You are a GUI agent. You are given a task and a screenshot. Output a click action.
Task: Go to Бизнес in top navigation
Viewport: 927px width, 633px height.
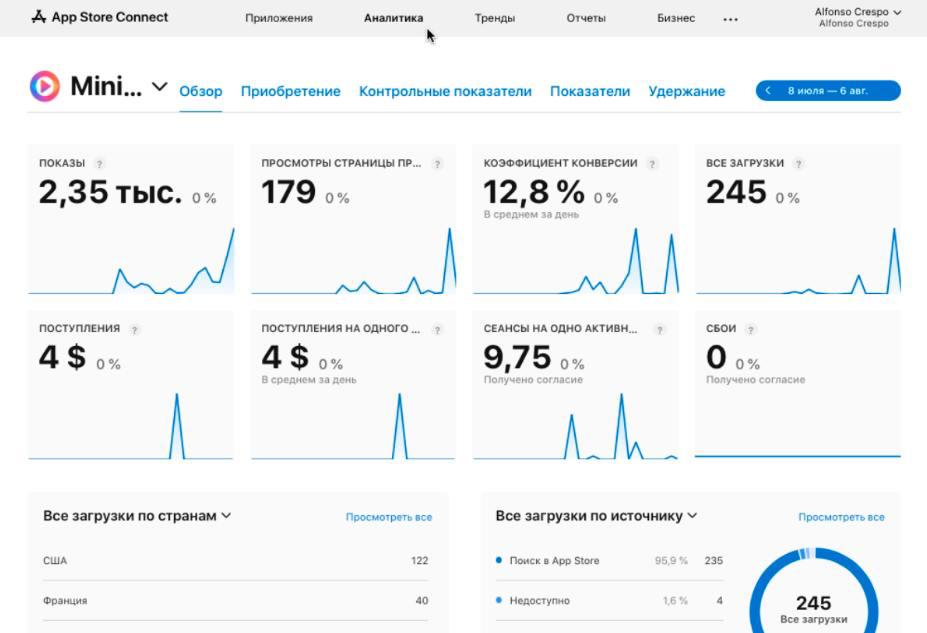[676, 18]
